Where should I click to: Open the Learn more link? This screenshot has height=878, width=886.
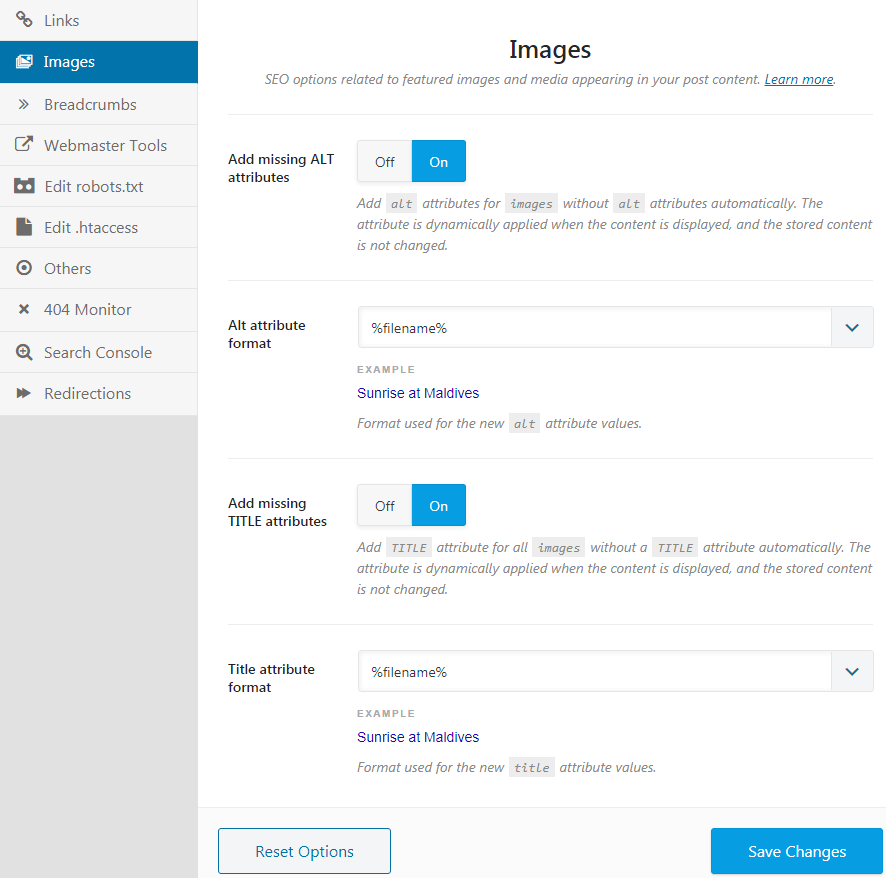tap(798, 80)
